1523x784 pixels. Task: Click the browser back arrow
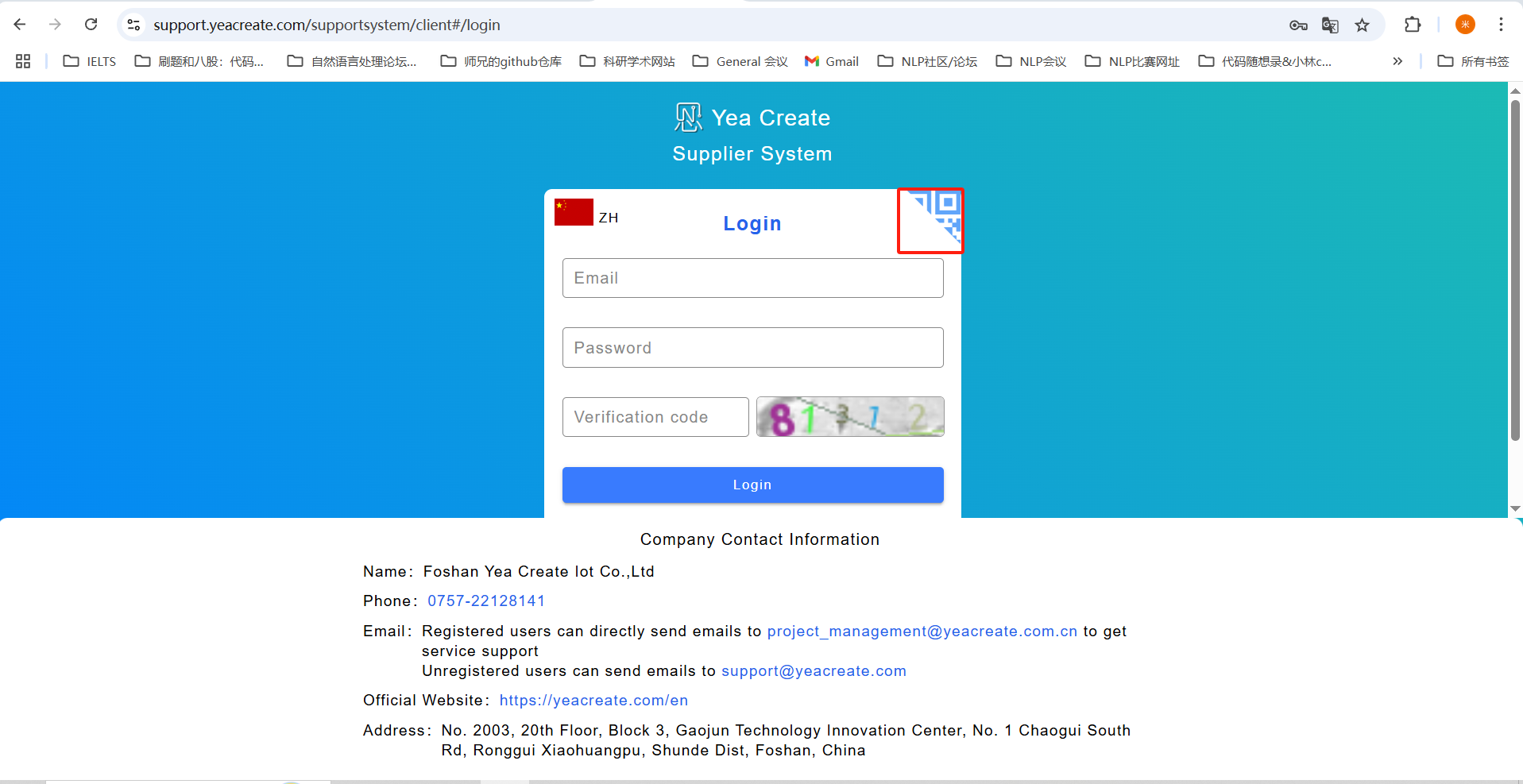[x=20, y=25]
